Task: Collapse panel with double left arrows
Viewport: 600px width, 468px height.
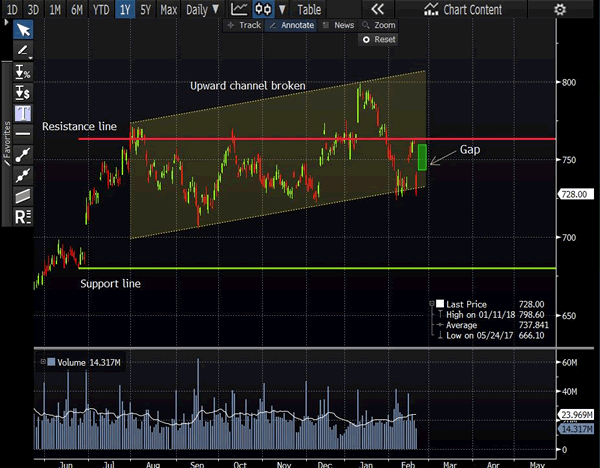Action: (377, 9)
